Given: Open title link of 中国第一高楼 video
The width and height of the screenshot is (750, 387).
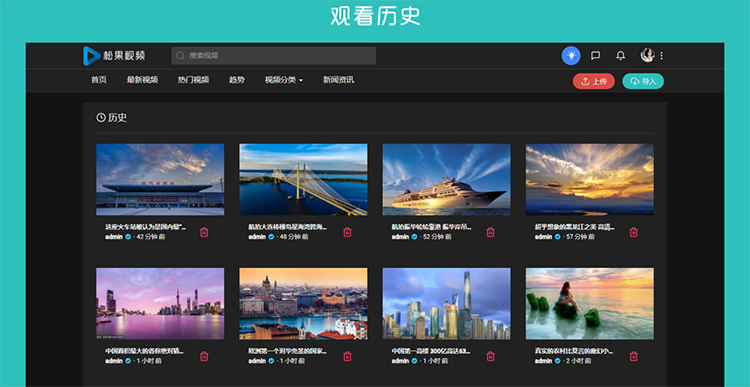Looking at the screenshot, I should (431, 351).
